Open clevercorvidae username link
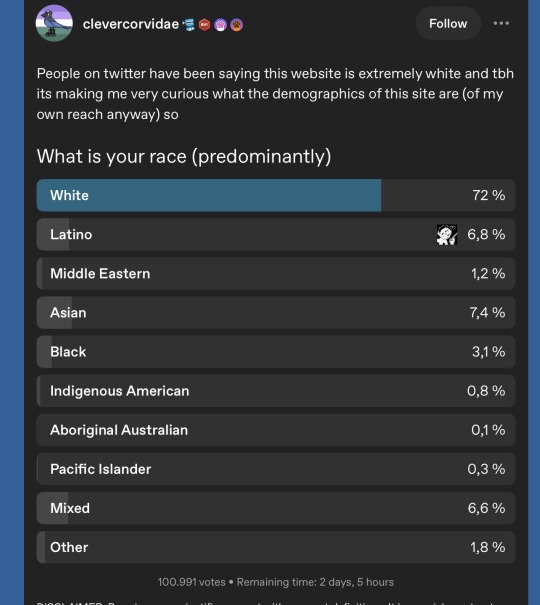 (131, 24)
